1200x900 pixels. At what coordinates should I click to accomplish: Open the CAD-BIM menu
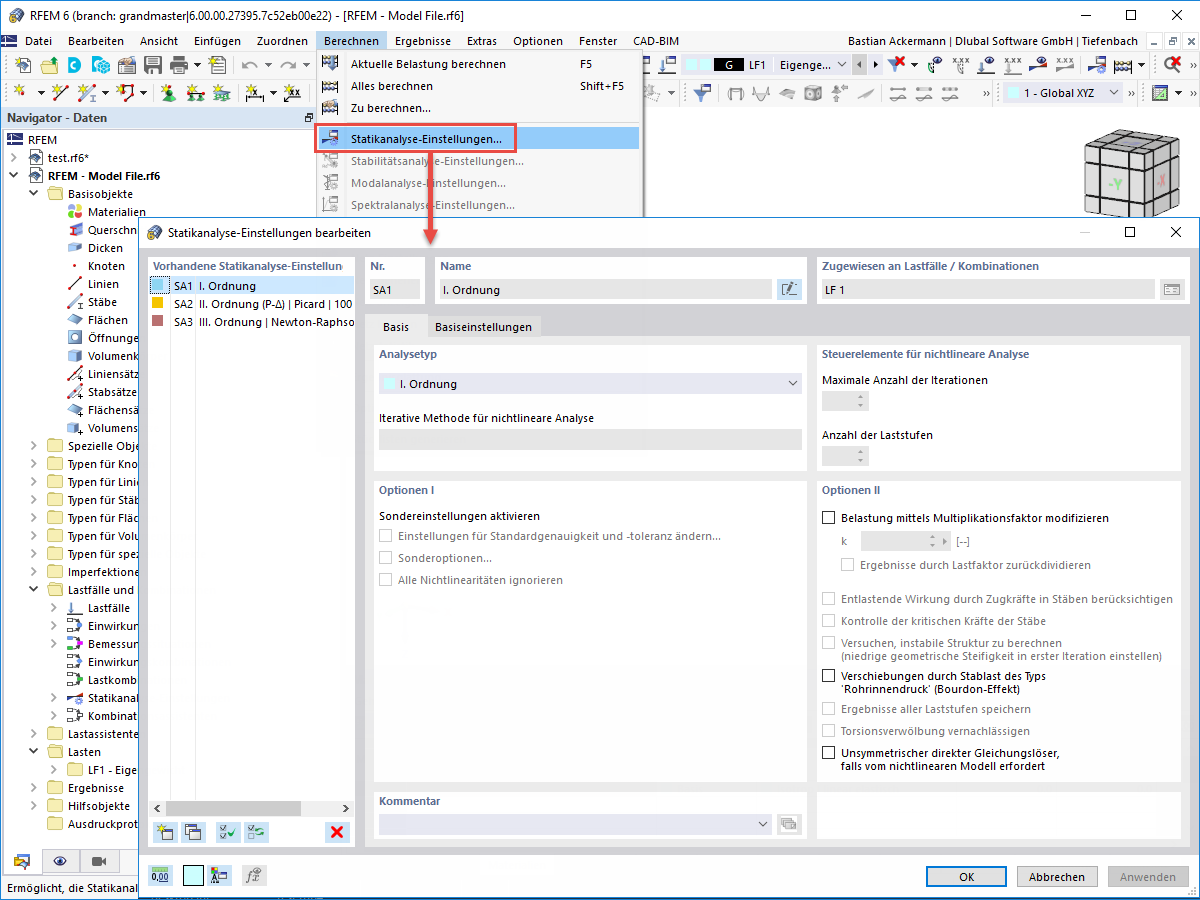click(x=656, y=41)
